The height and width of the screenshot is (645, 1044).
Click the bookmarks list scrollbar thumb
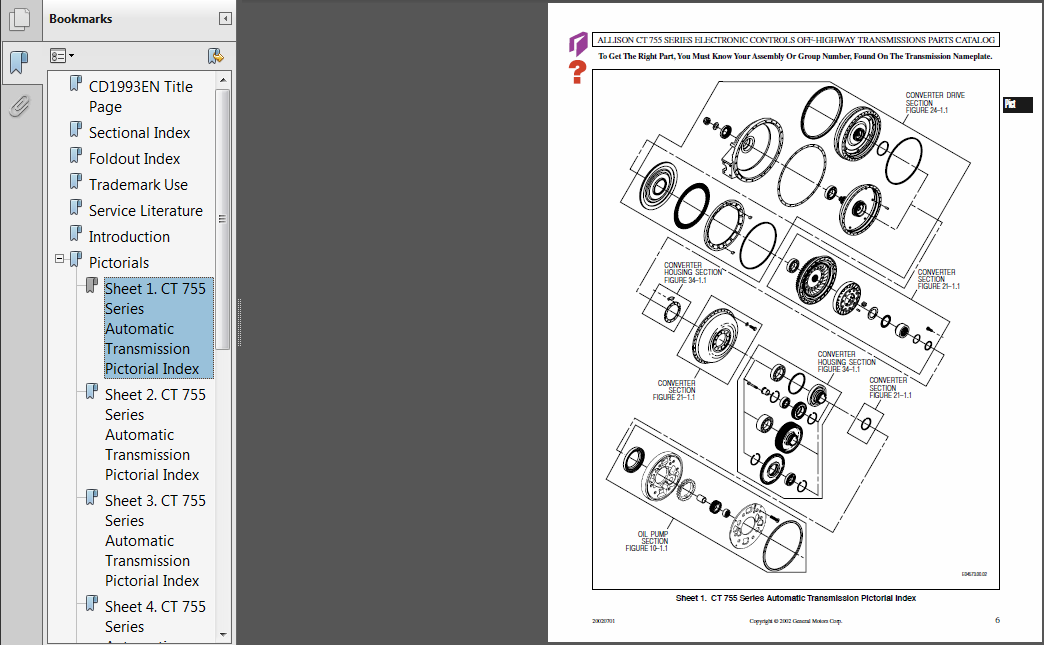click(223, 219)
